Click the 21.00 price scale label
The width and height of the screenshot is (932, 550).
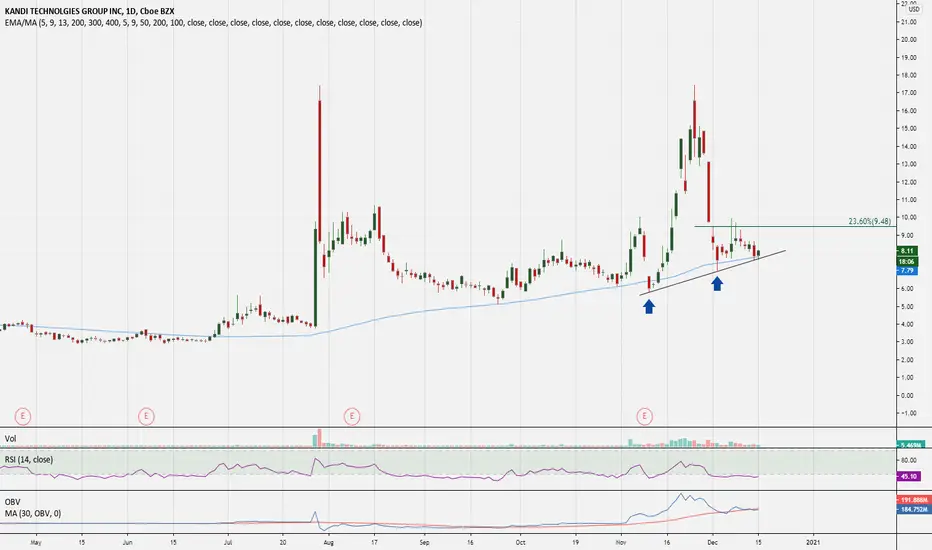coord(908,22)
